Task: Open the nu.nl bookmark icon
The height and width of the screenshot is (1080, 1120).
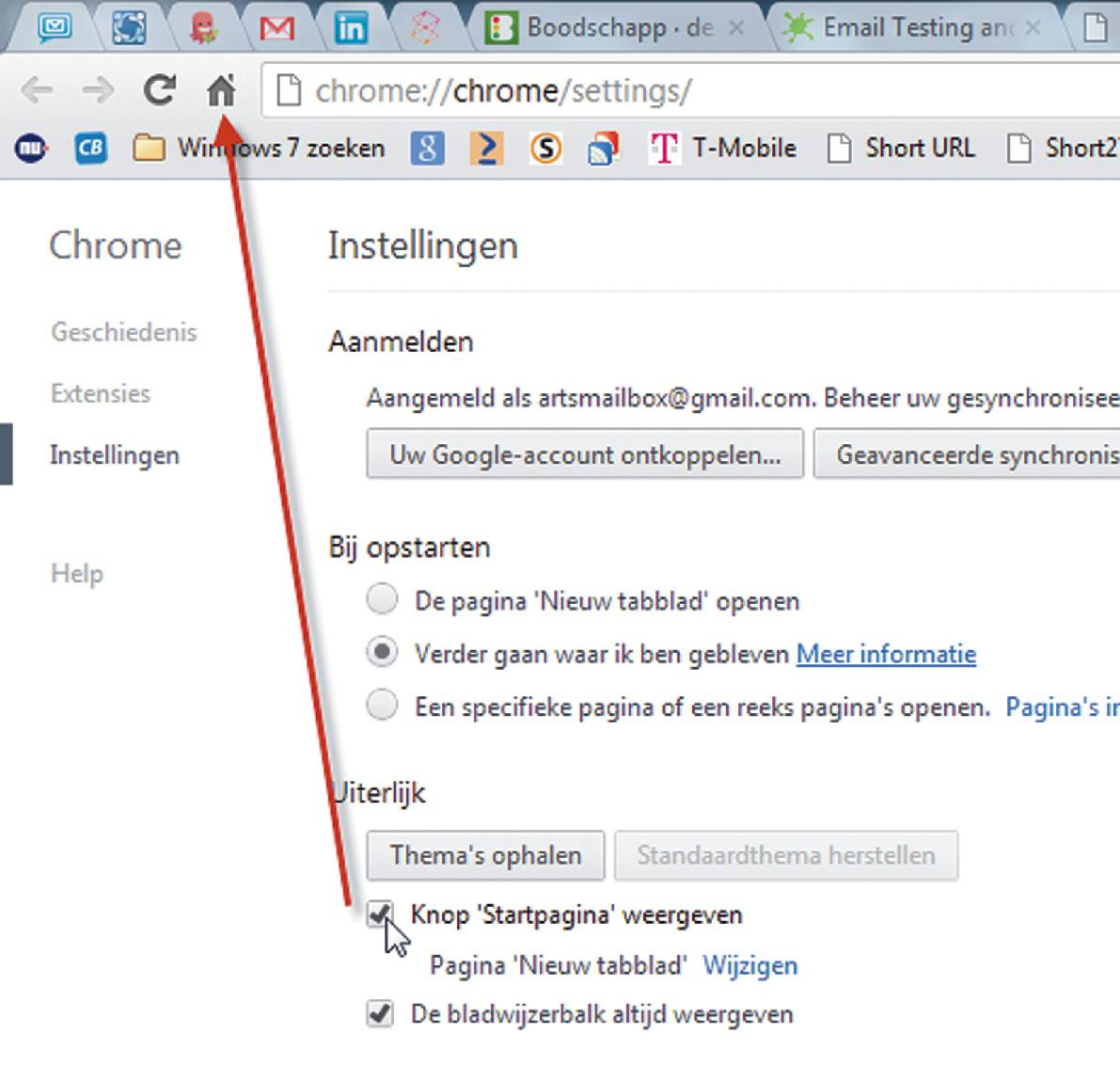Action: [x=29, y=148]
